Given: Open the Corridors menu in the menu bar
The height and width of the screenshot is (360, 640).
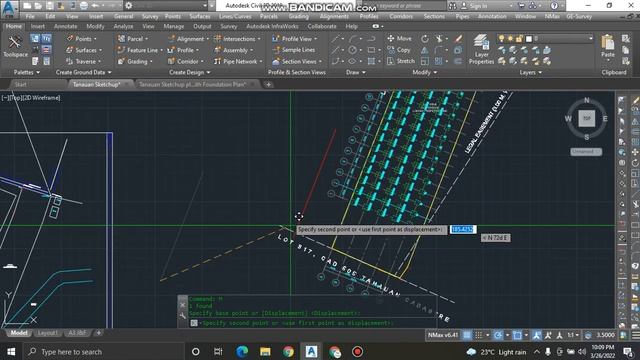Looking at the screenshot, I should click(401, 16).
